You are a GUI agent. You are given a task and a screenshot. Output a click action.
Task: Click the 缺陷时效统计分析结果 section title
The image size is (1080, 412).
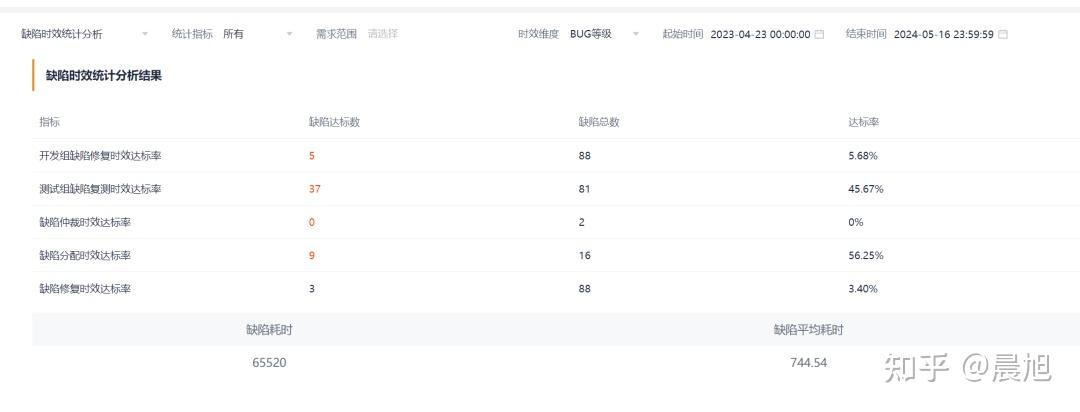coord(104,75)
